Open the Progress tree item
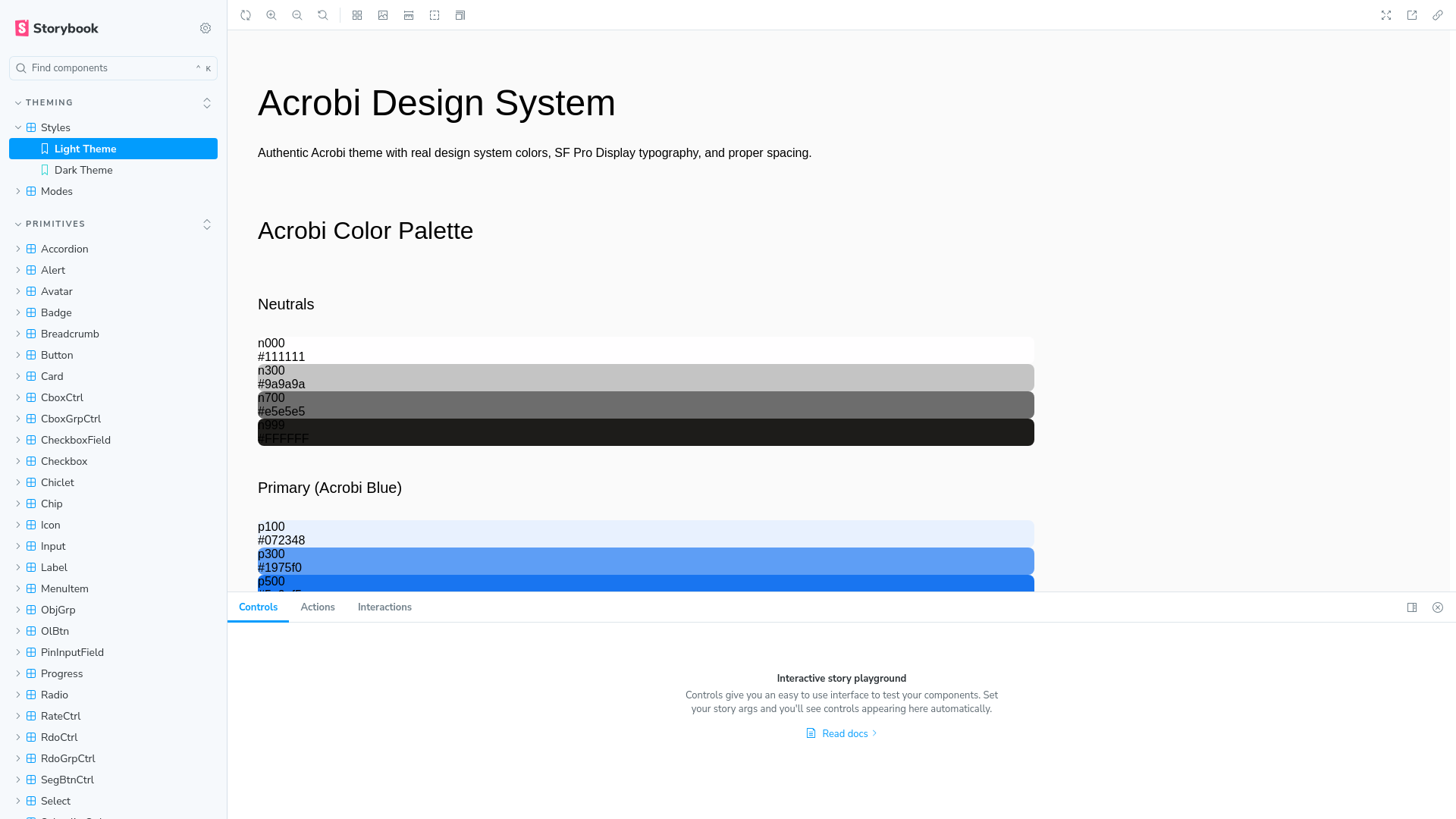The width and height of the screenshot is (1456, 819). click(113, 673)
